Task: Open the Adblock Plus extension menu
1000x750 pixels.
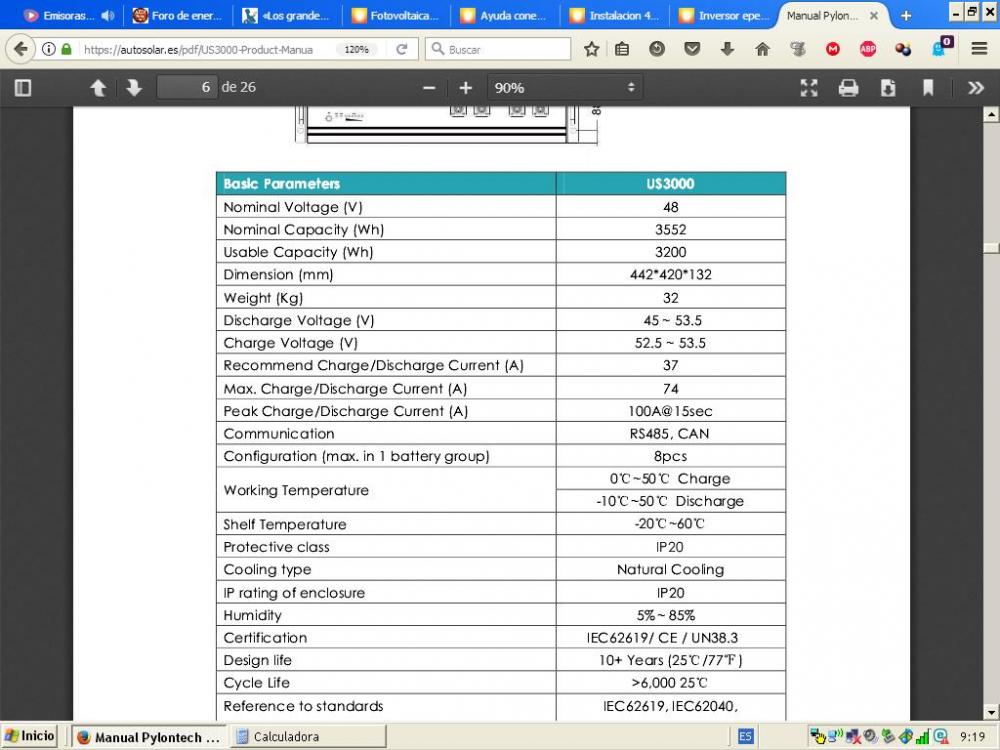Action: pos(868,49)
